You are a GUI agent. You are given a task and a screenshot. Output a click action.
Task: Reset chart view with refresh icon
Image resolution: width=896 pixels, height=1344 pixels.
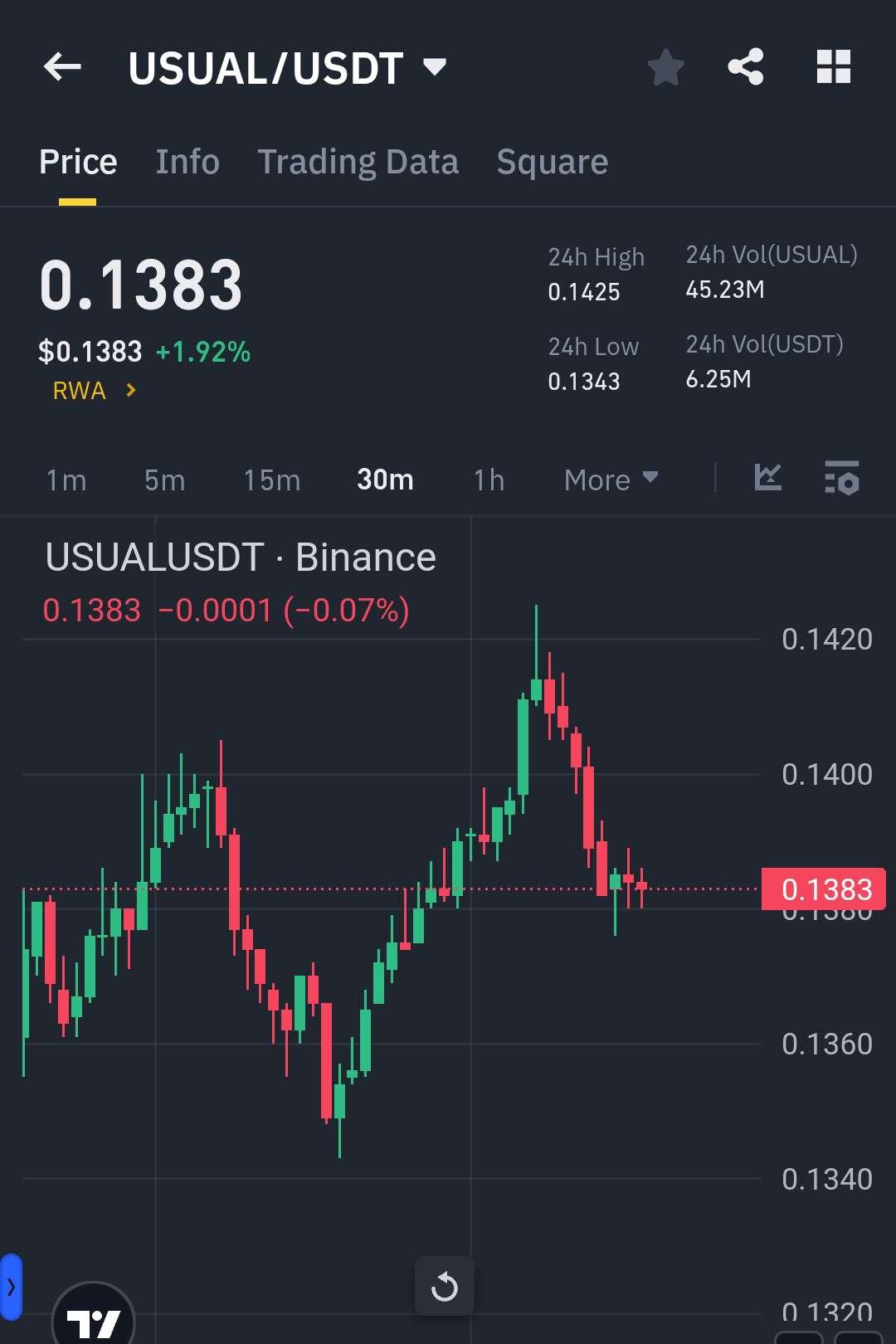coord(445,1287)
